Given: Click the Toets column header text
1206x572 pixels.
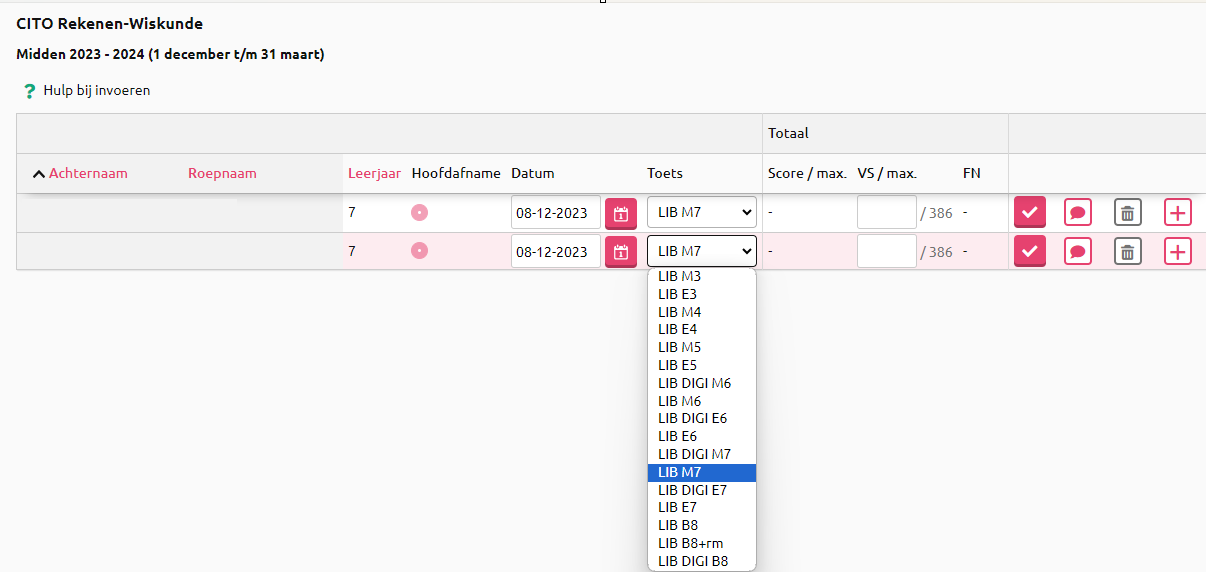Looking at the screenshot, I should 665,173.
